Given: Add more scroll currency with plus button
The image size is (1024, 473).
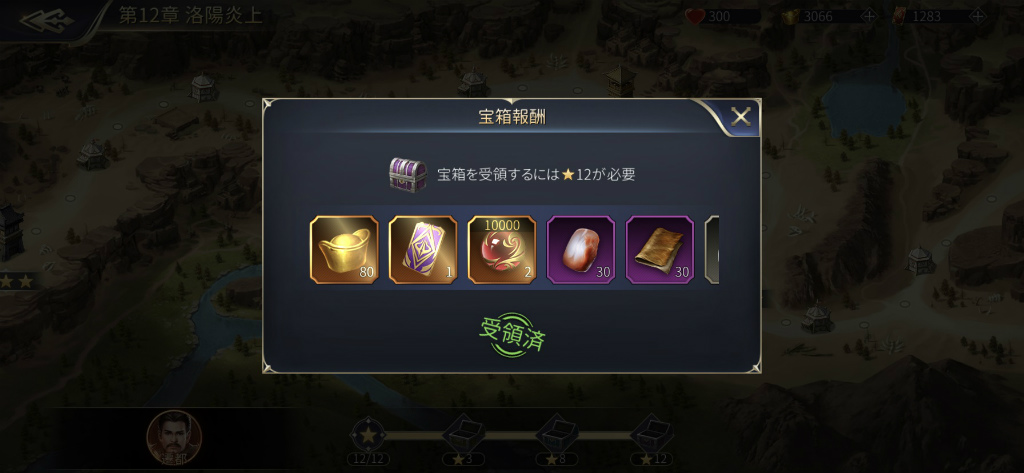Looking at the screenshot, I should click(977, 16).
